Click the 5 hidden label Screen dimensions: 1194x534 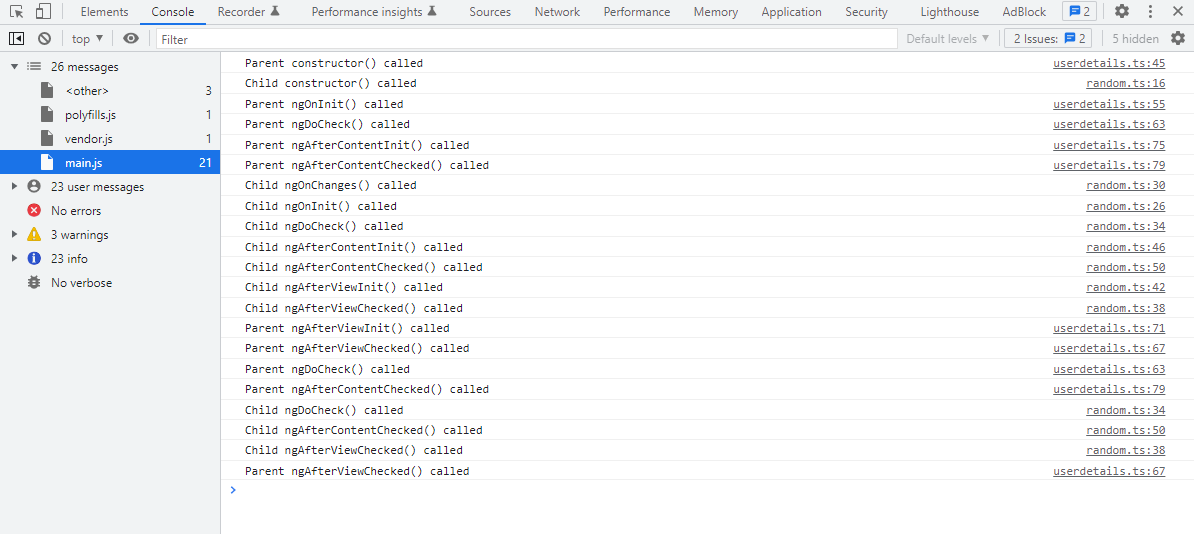click(1135, 39)
